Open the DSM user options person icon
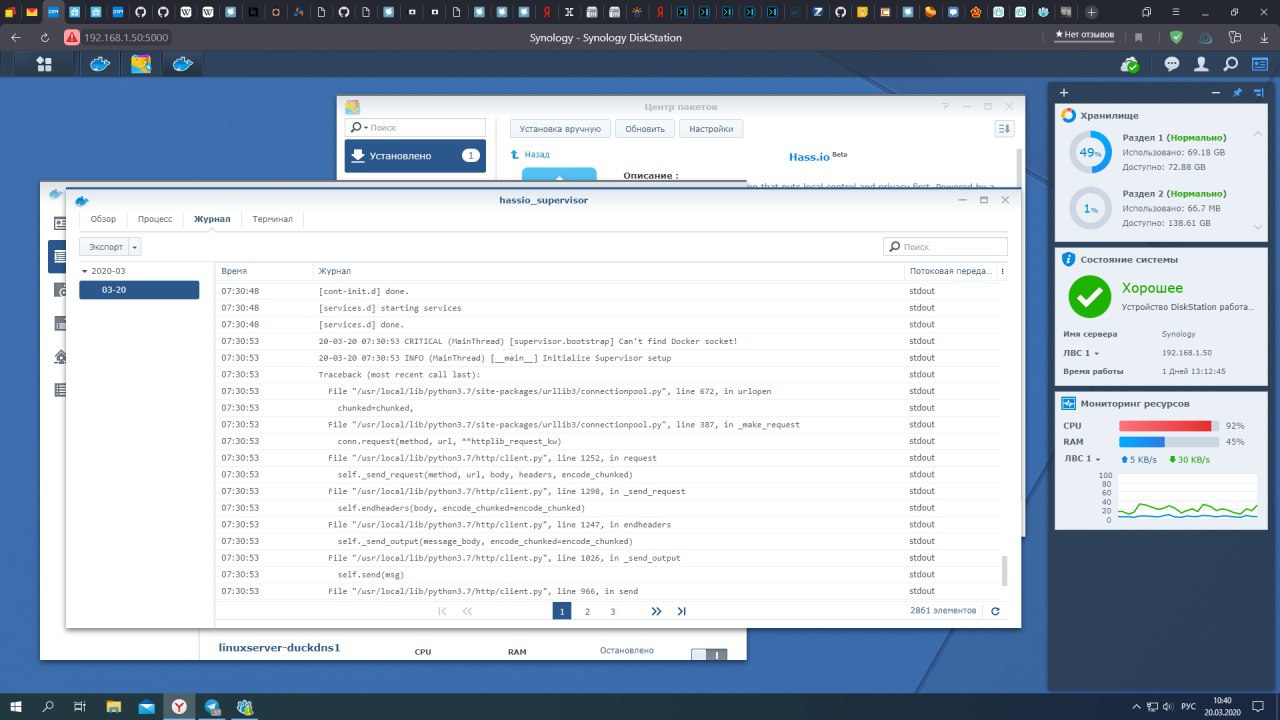1280x720 pixels. click(x=1202, y=64)
